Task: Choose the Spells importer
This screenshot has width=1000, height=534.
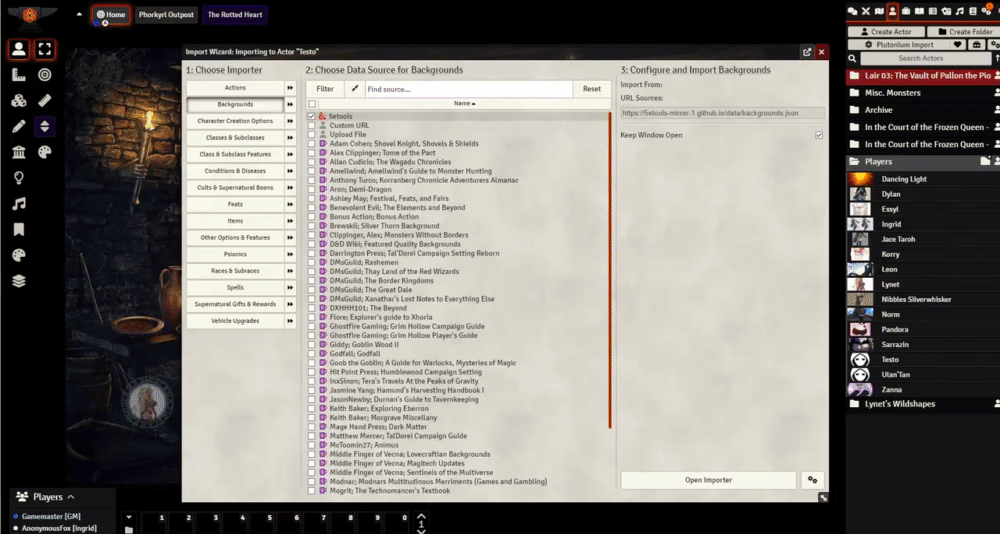Action: click(x=235, y=287)
